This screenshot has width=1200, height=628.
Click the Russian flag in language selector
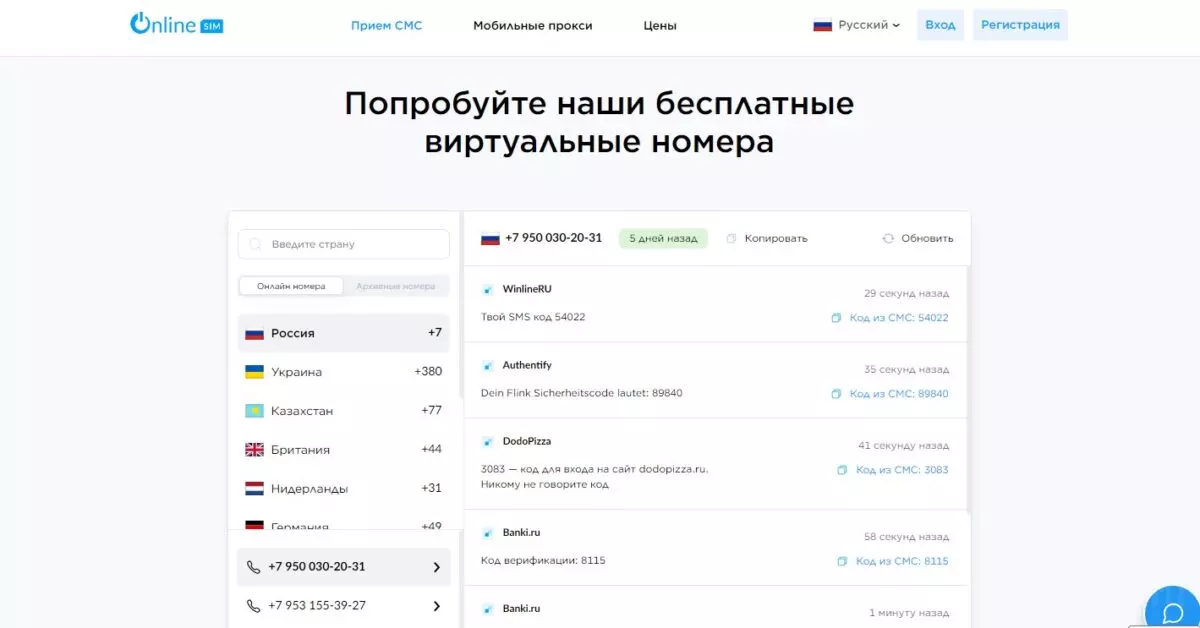(x=822, y=25)
